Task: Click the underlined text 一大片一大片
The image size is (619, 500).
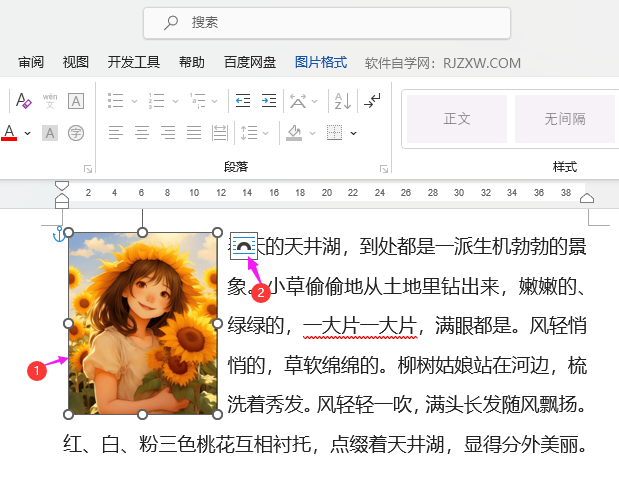Action: 360,326
